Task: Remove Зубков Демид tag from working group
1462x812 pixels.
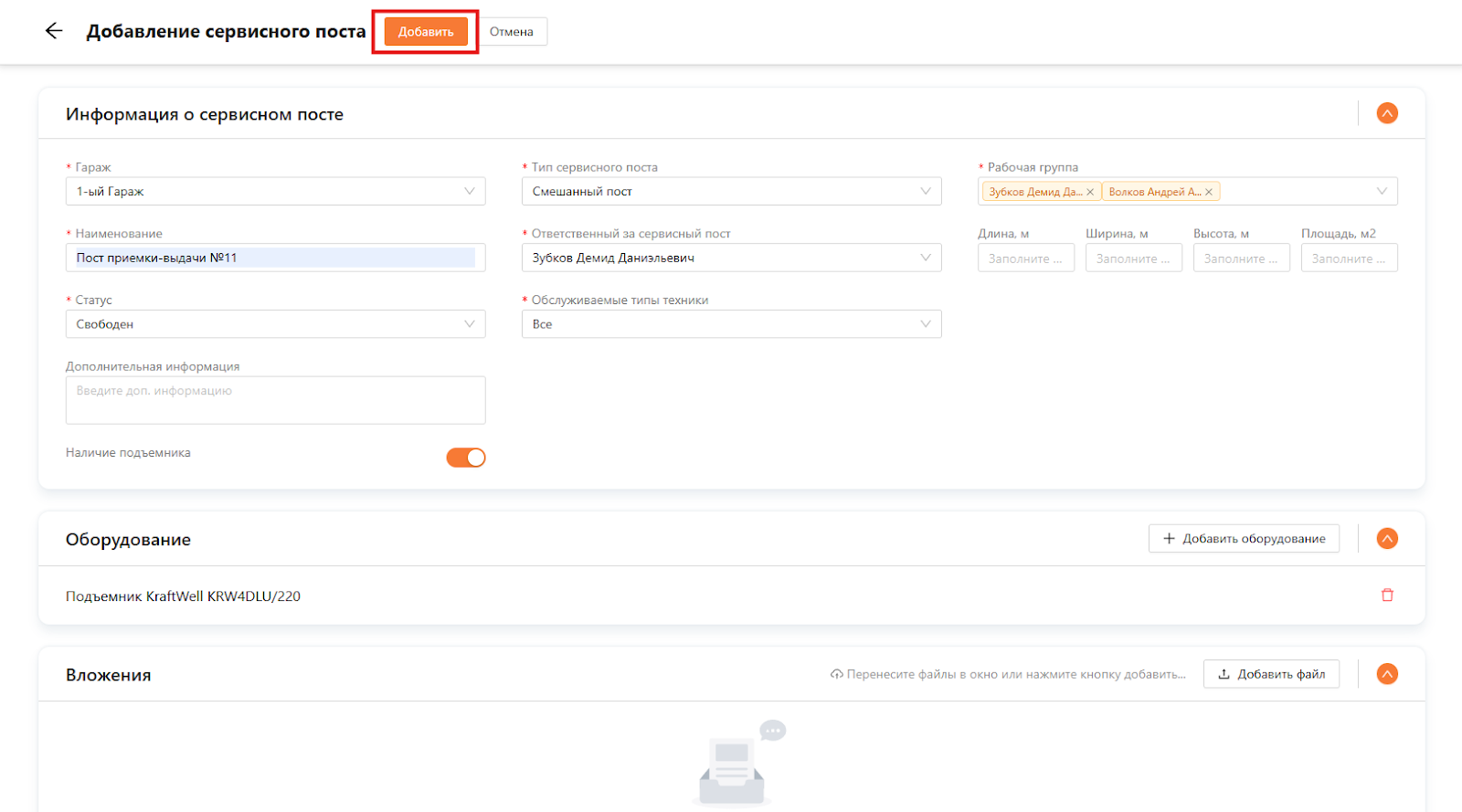Action: 1090,192
